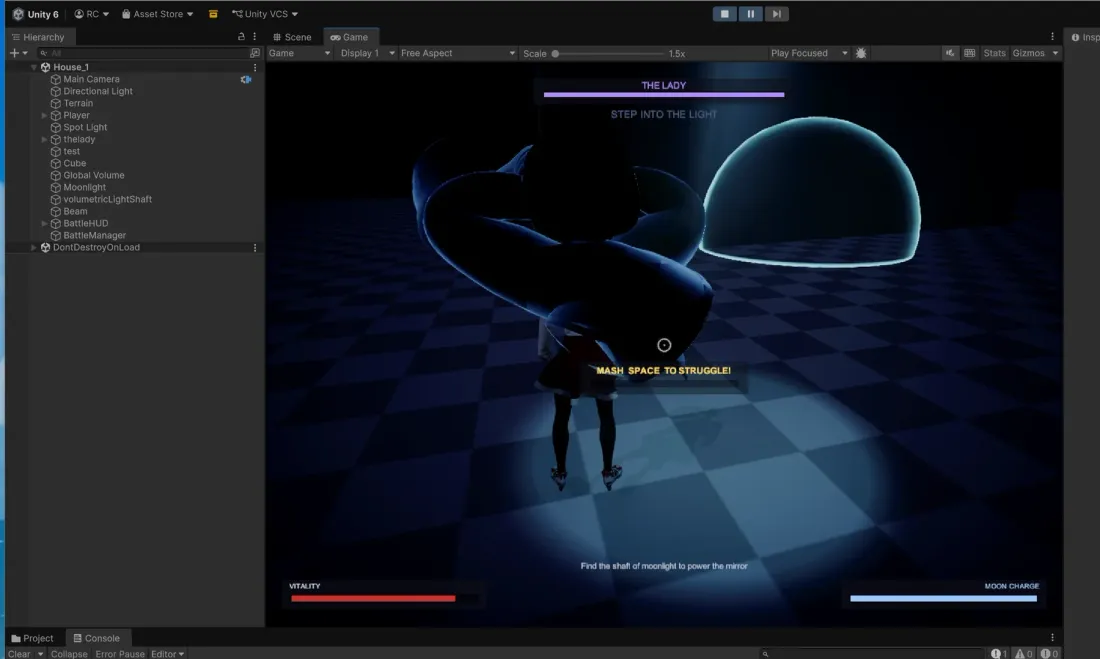This screenshot has width=1100, height=659.
Task: Click the Player cube icon
Action: 55,115
